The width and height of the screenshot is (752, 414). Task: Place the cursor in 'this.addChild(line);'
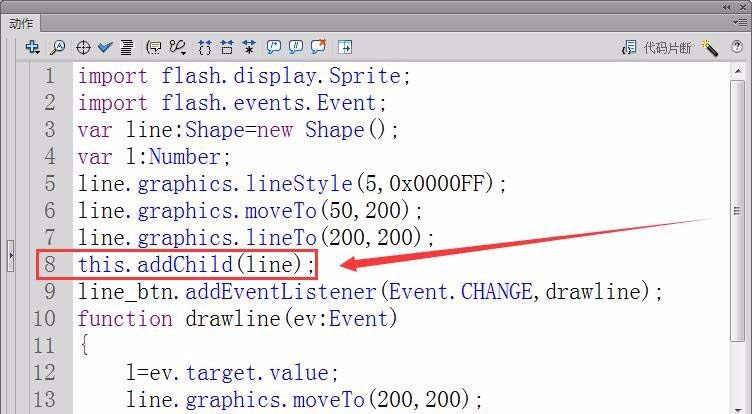pos(197,264)
